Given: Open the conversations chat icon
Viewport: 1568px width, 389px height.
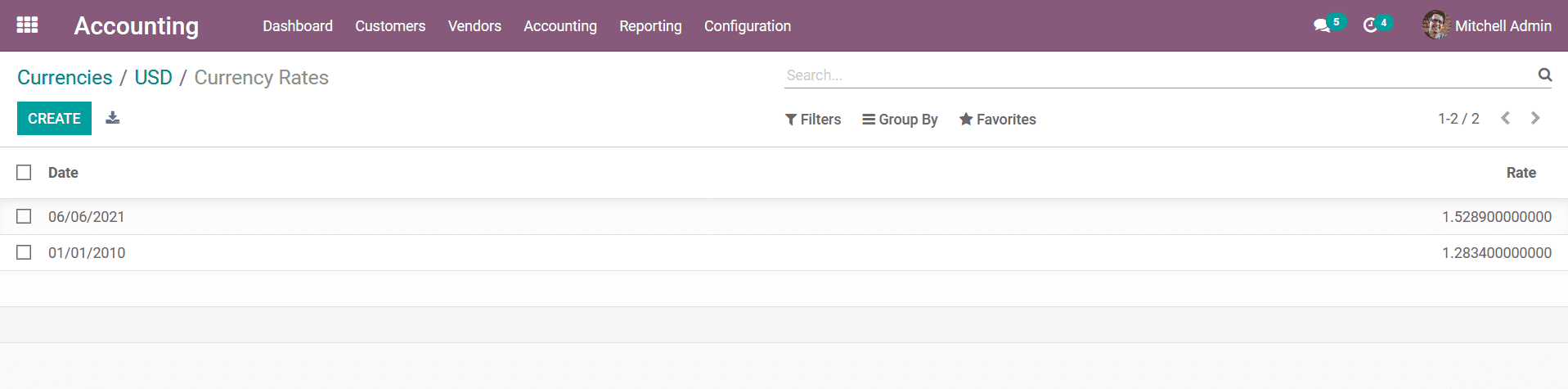Looking at the screenshot, I should (1322, 26).
